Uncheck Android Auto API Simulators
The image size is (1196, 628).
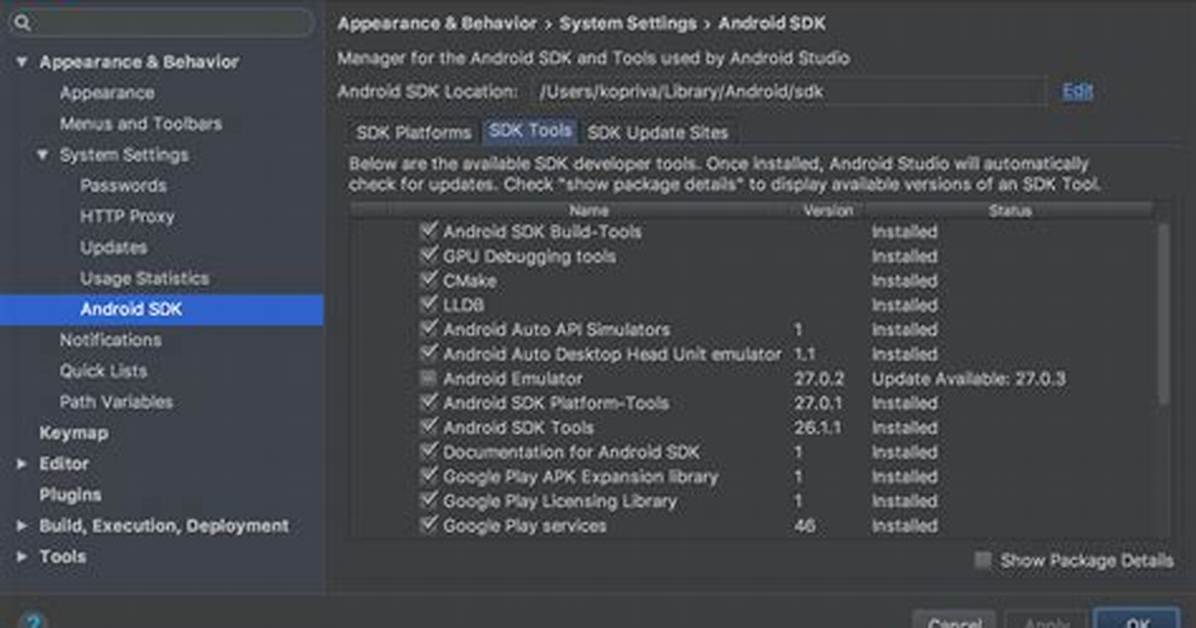pos(429,327)
